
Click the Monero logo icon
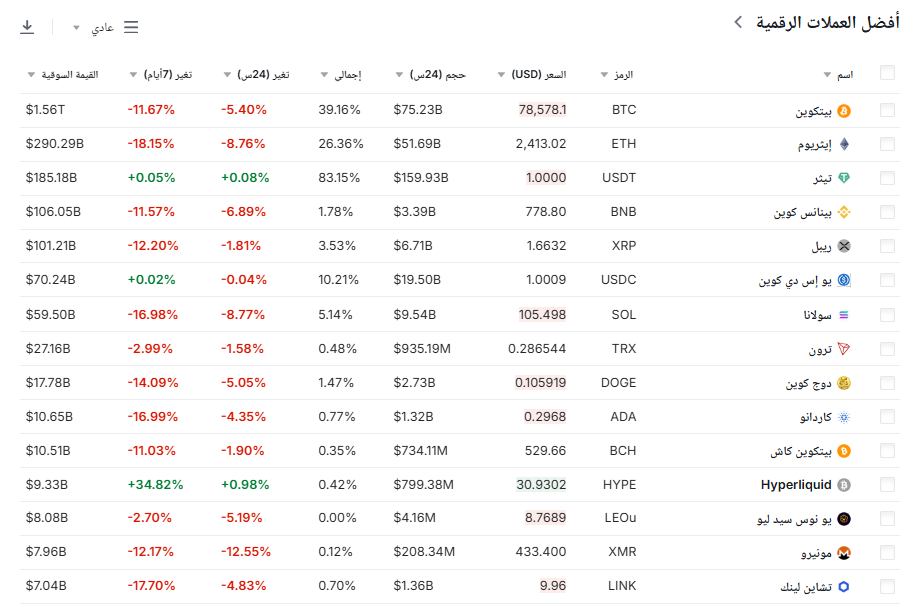844,553
